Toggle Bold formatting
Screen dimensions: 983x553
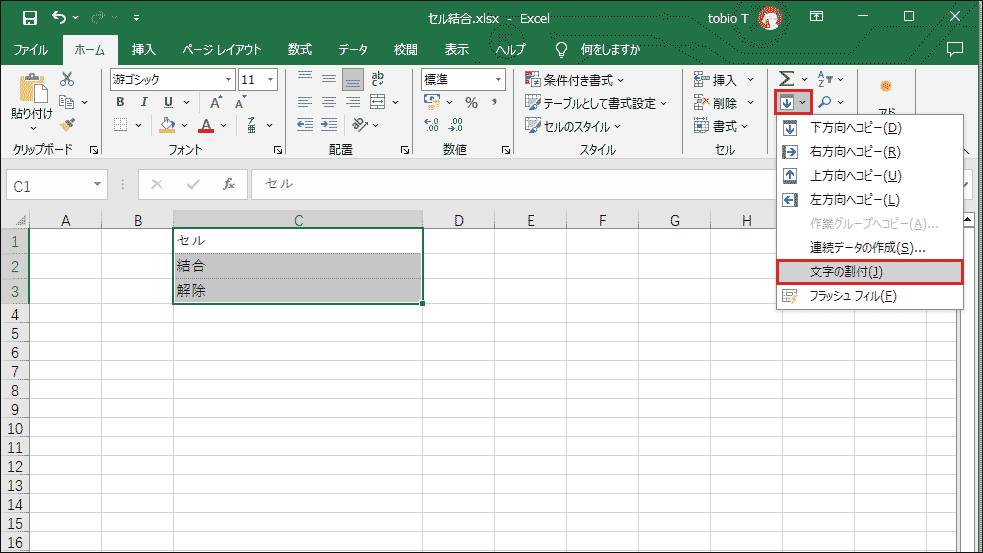pyautogui.click(x=120, y=102)
